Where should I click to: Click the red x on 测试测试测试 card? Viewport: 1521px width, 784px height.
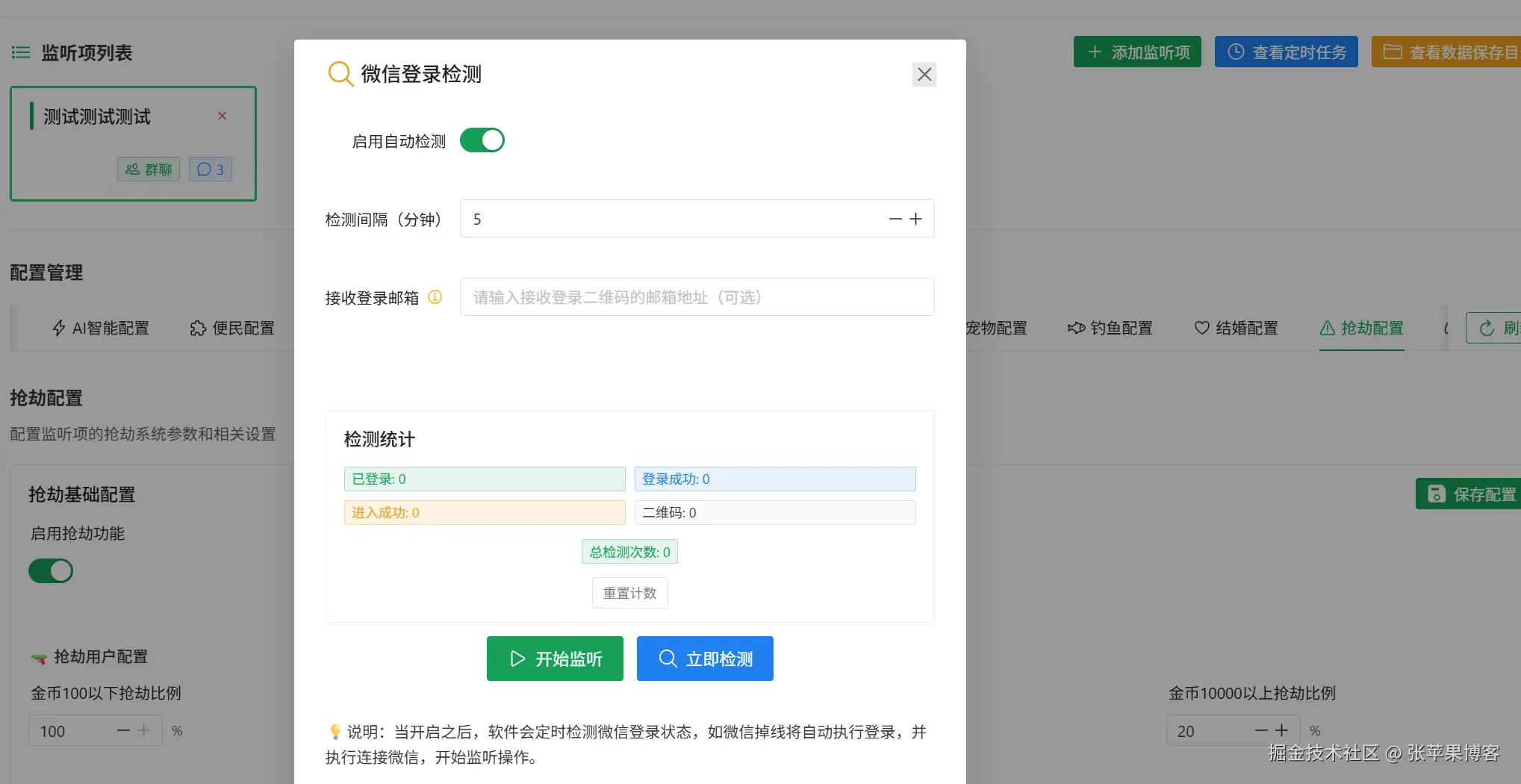[222, 116]
